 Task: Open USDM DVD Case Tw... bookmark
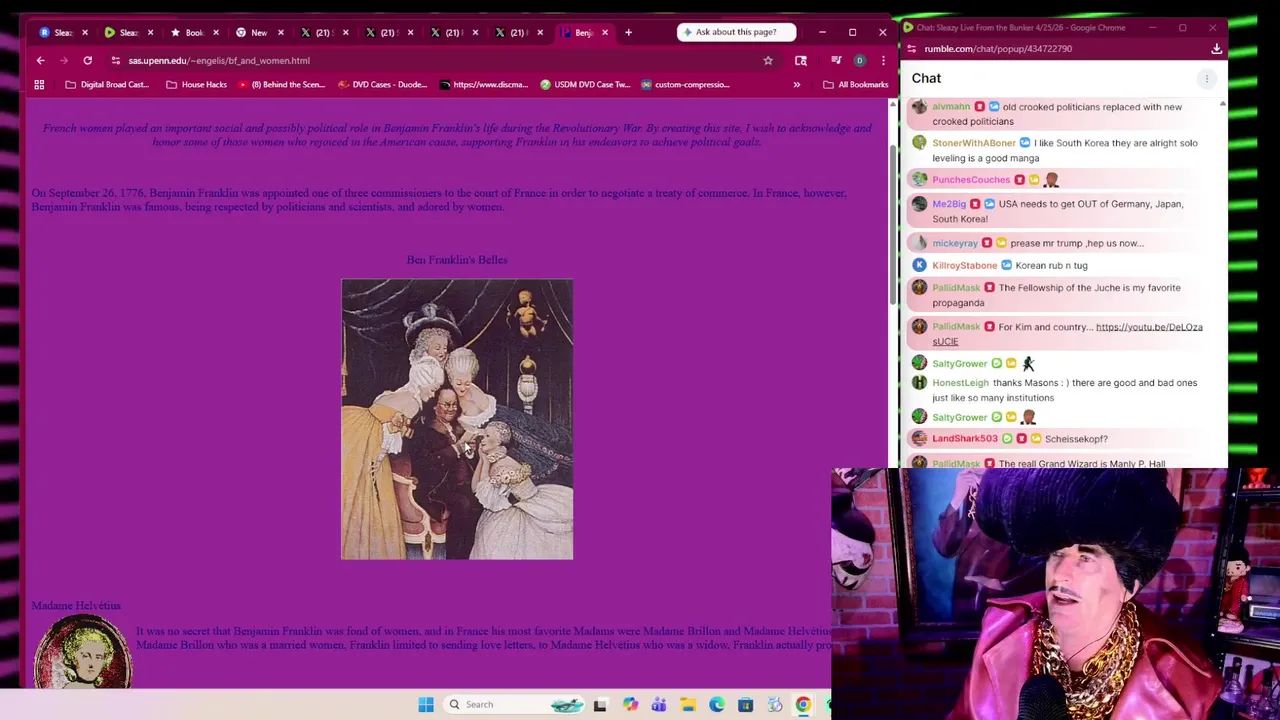pyautogui.click(x=585, y=84)
